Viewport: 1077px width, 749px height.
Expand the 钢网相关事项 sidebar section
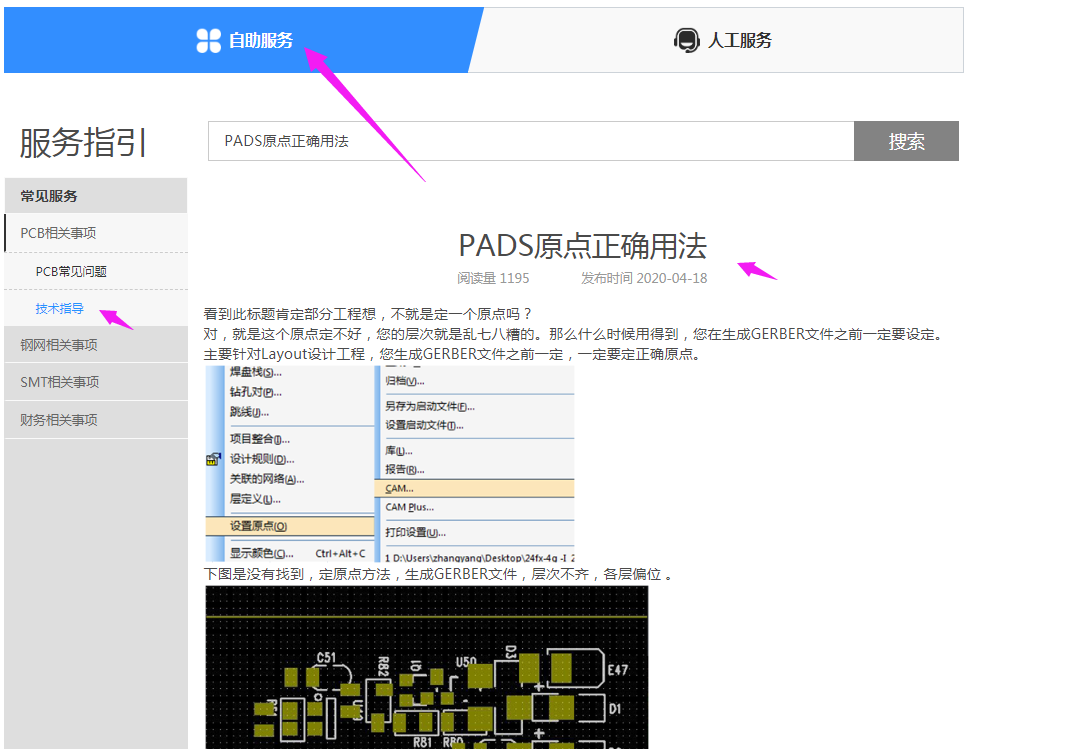pos(59,345)
